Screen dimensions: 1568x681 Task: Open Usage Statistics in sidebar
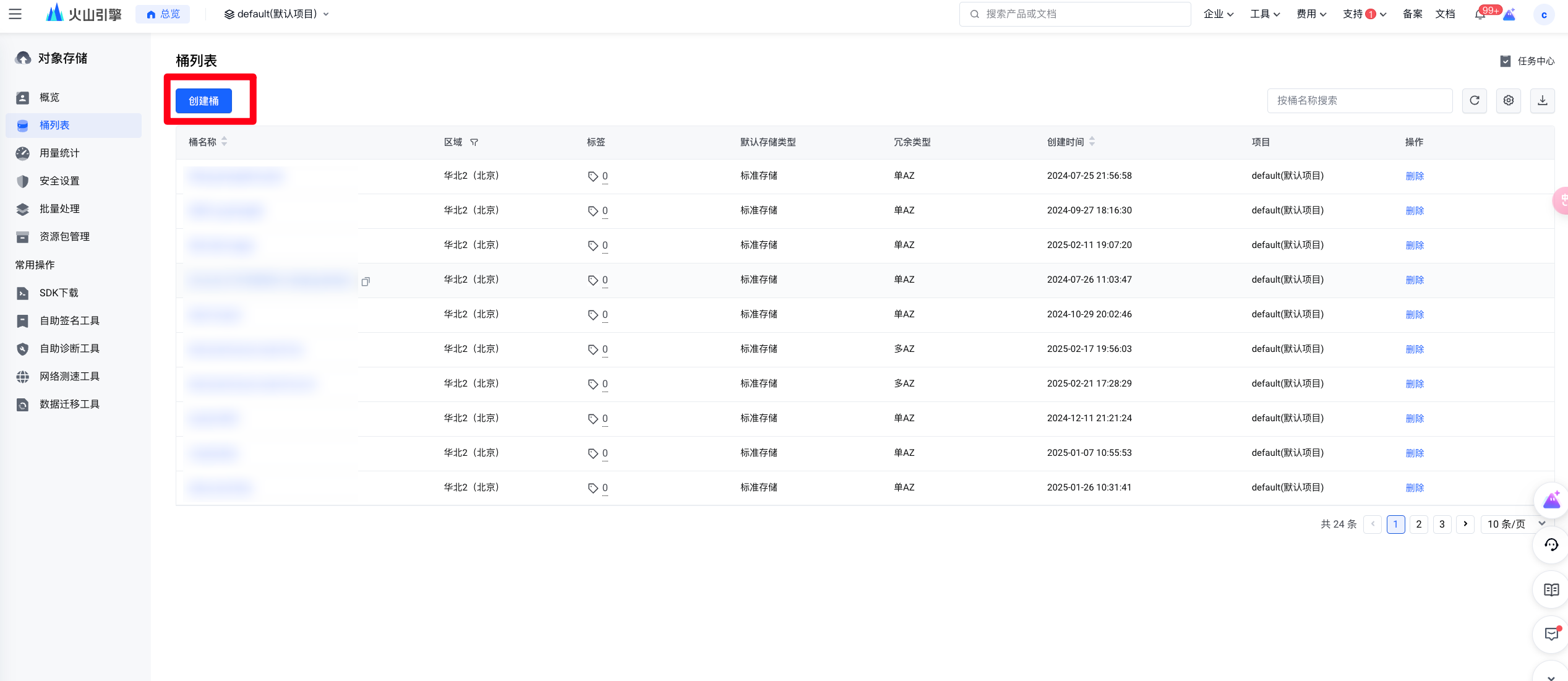pyautogui.click(x=74, y=153)
